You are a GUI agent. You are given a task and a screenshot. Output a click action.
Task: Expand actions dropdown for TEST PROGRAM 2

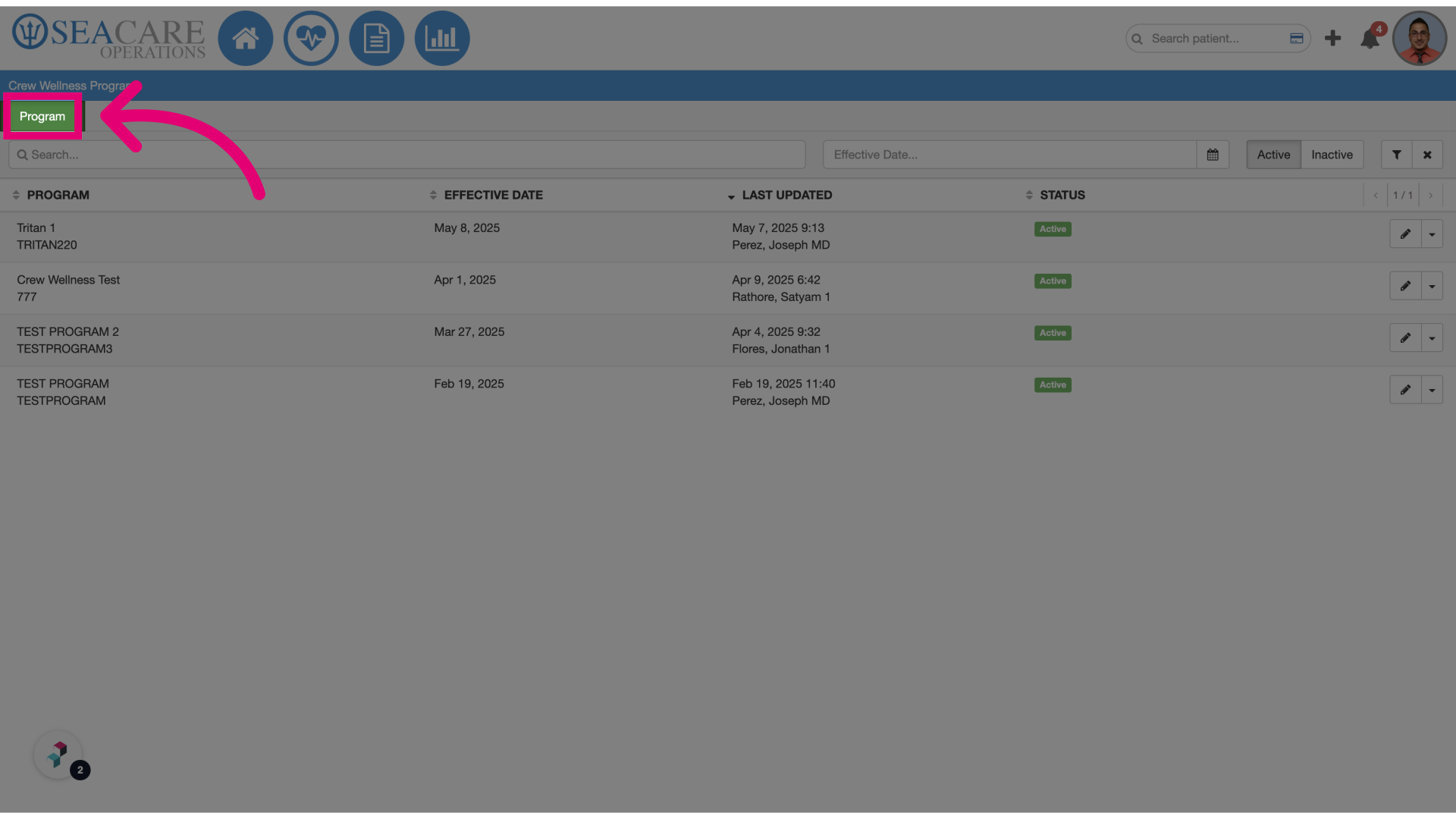coord(1432,338)
